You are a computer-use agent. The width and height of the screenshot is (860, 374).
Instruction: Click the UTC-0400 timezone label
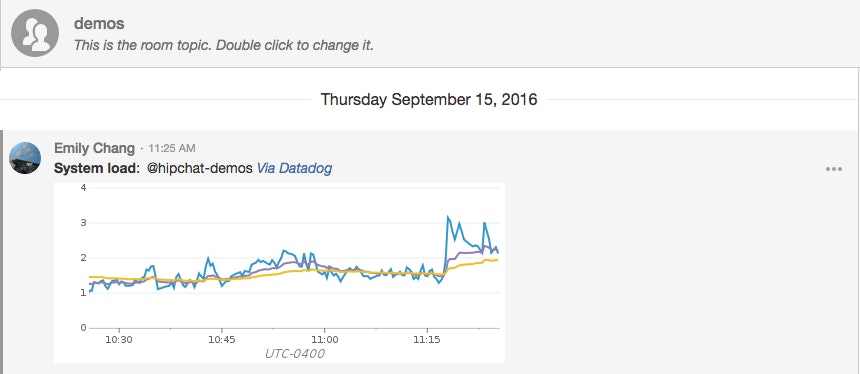(295, 354)
